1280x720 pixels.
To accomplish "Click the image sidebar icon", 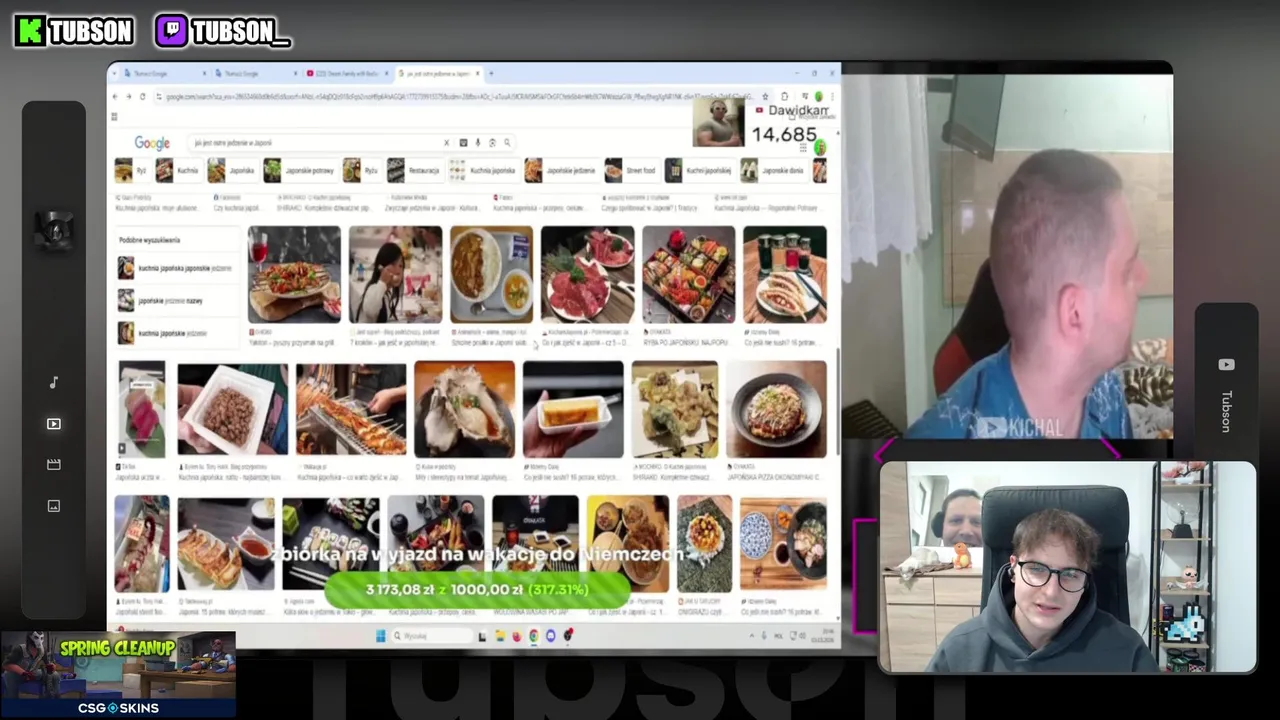I will pos(54,505).
